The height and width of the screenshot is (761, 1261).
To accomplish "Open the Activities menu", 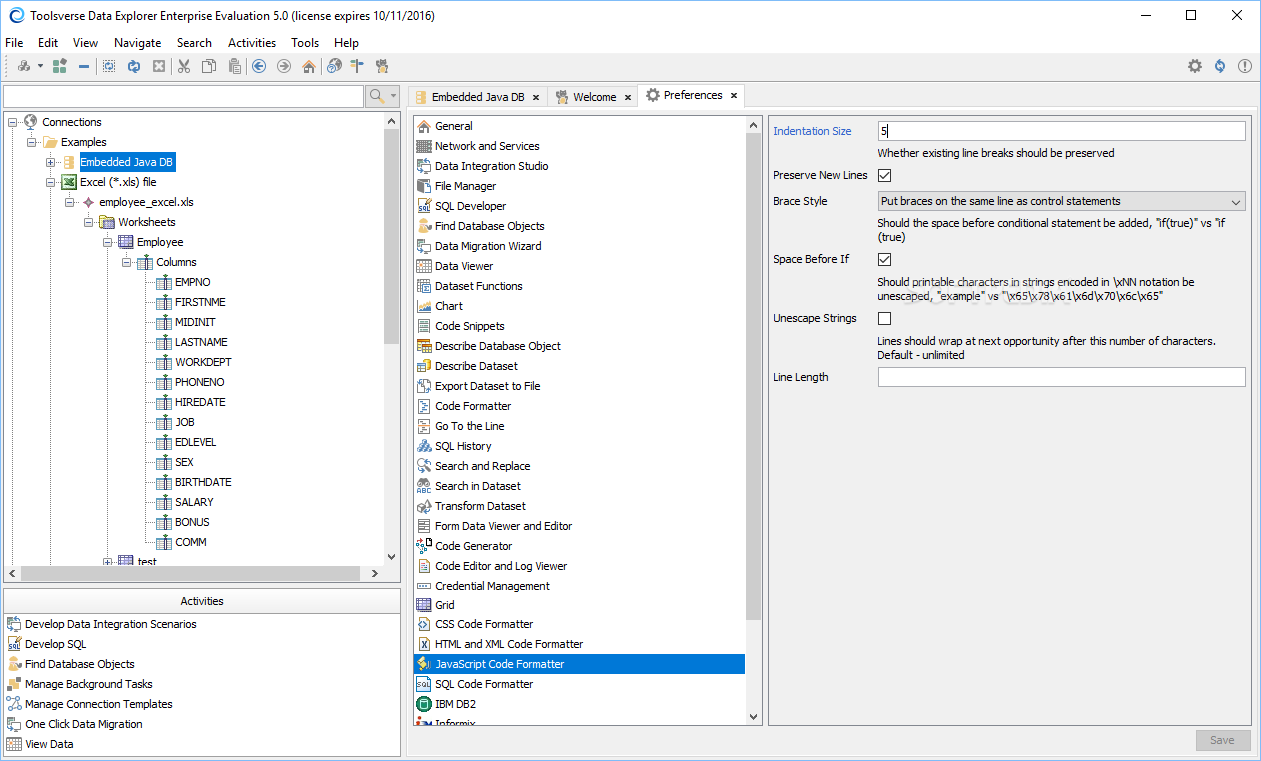I will coord(252,43).
